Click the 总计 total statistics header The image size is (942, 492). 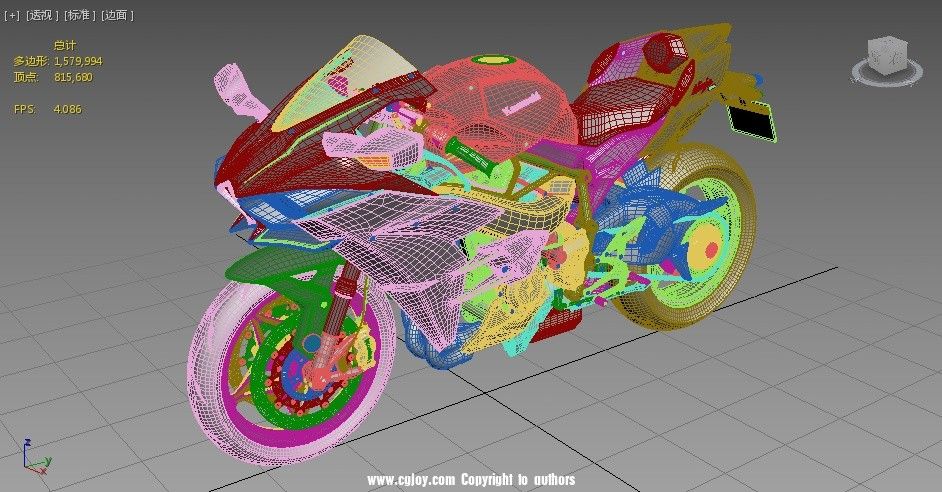pyautogui.click(x=65, y=45)
